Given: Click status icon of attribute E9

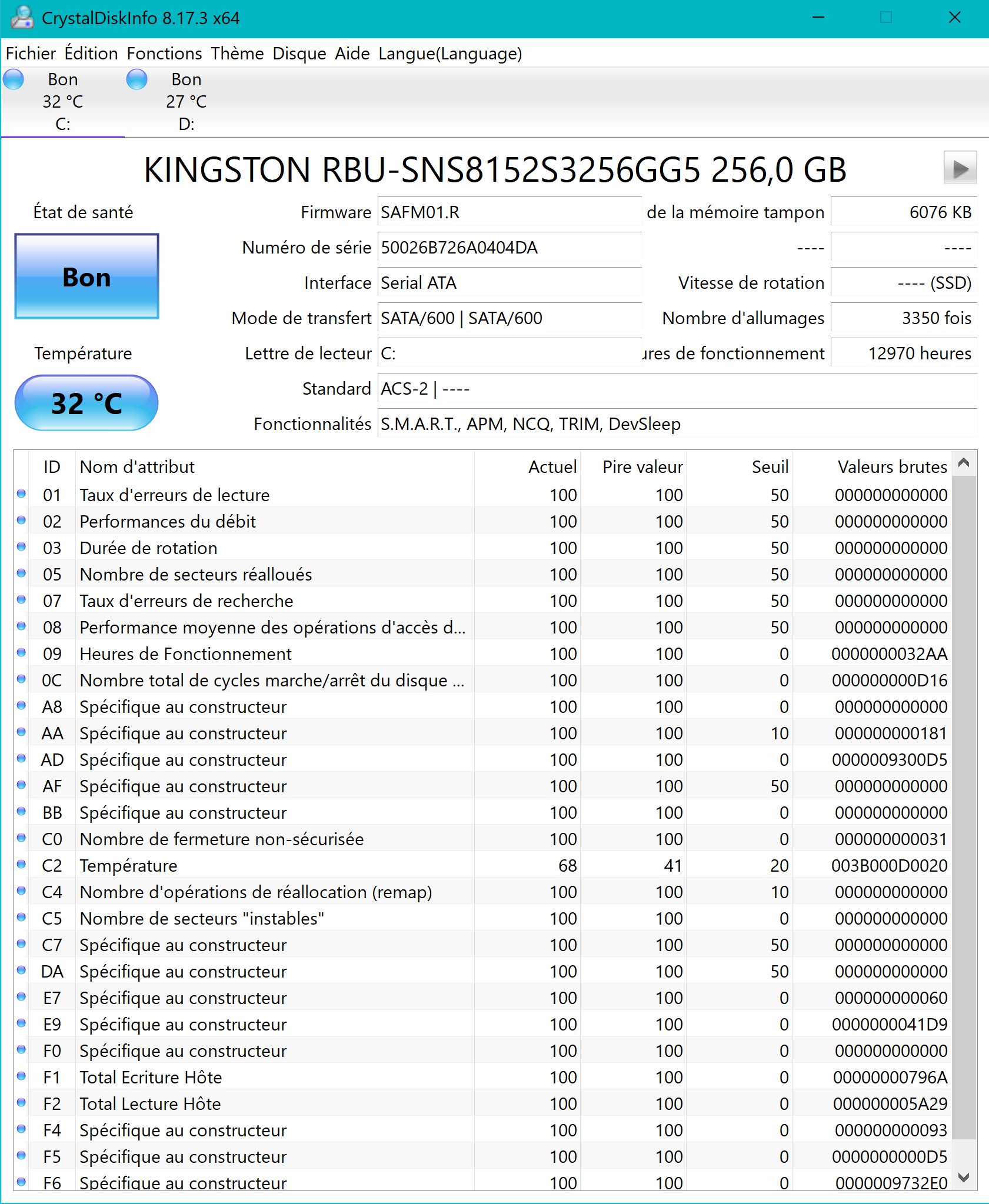Looking at the screenshot, I should [21, 1023].
